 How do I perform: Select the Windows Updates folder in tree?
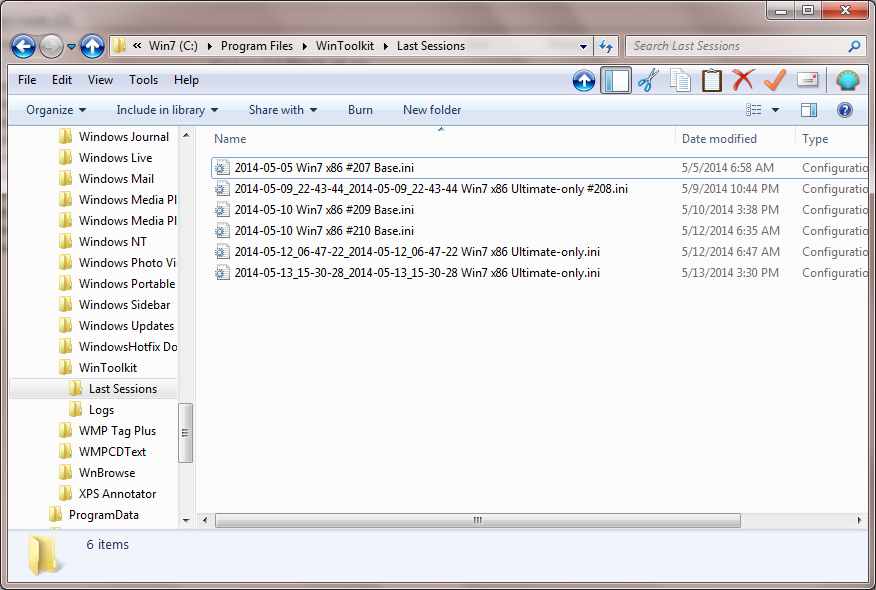[126, 326]
